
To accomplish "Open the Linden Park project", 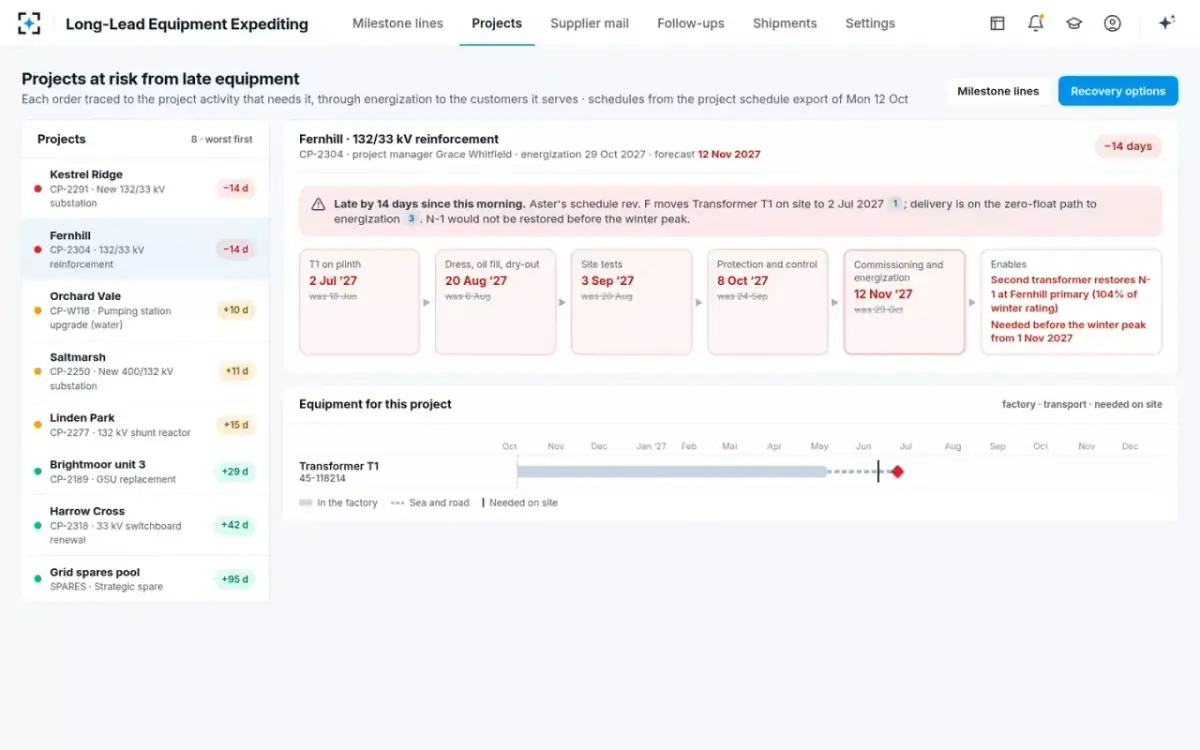I will (x=145, y=425).
